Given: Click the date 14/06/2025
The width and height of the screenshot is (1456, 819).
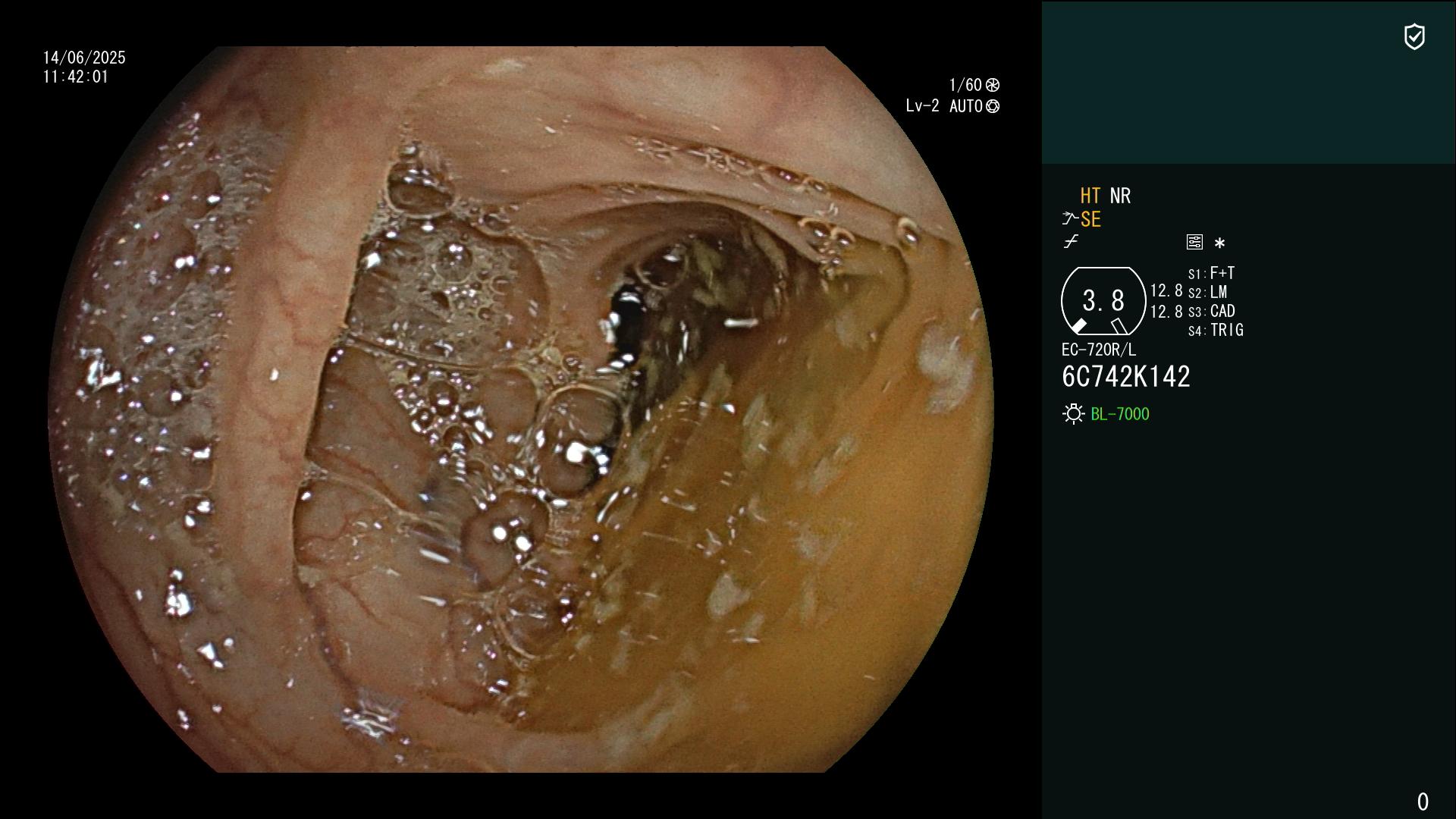Looking at the screenshot, I should point(84,58).
